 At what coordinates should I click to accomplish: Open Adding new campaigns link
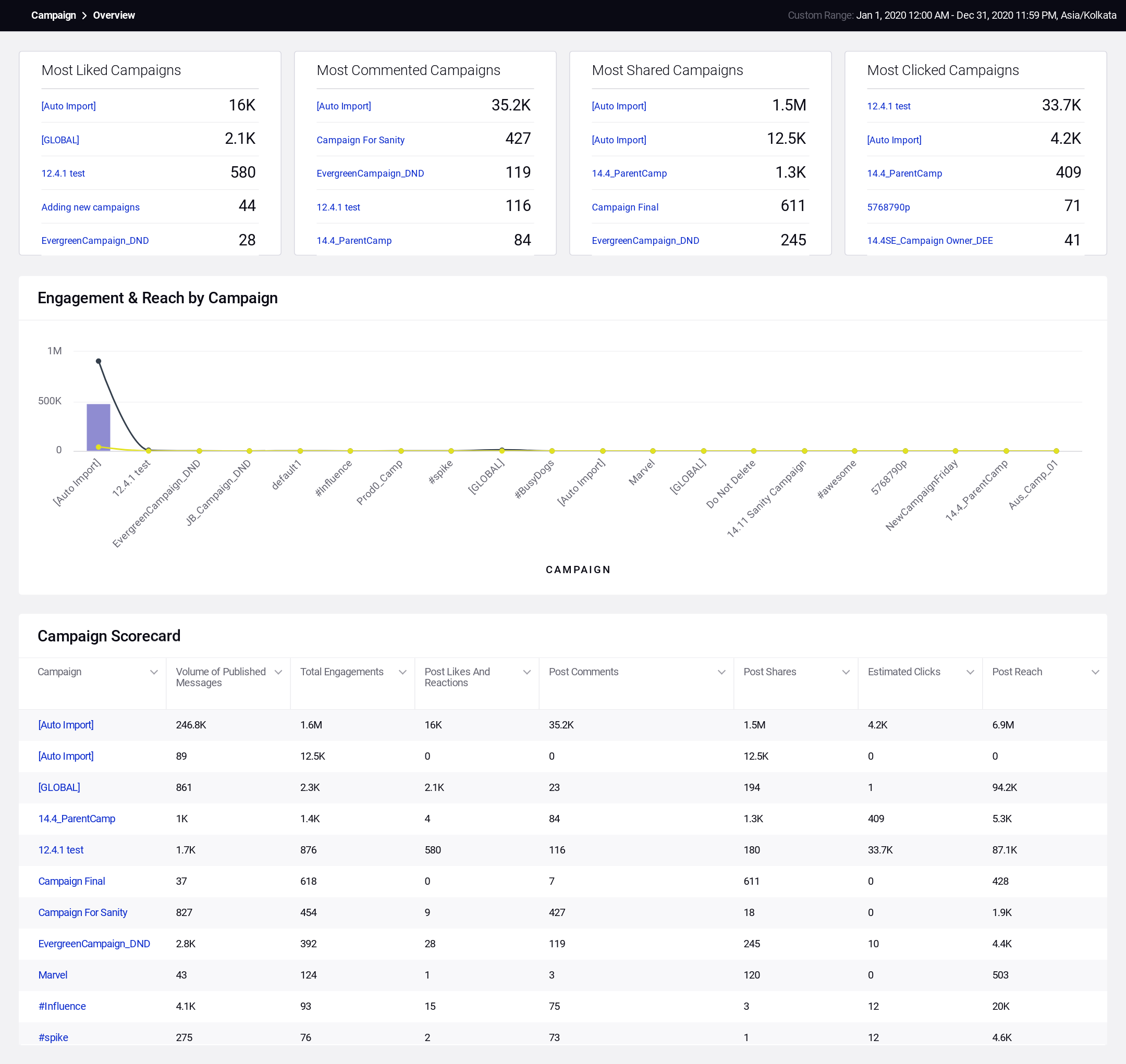(90, 207)
